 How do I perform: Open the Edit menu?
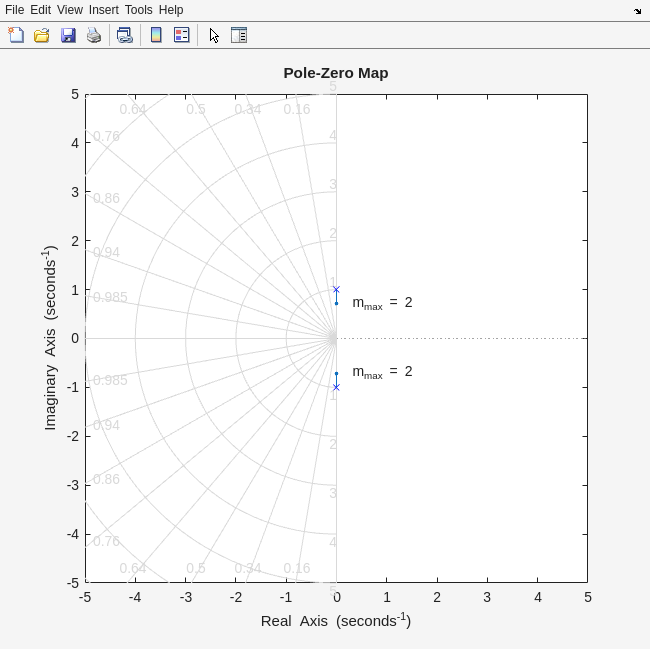(40, 10)
